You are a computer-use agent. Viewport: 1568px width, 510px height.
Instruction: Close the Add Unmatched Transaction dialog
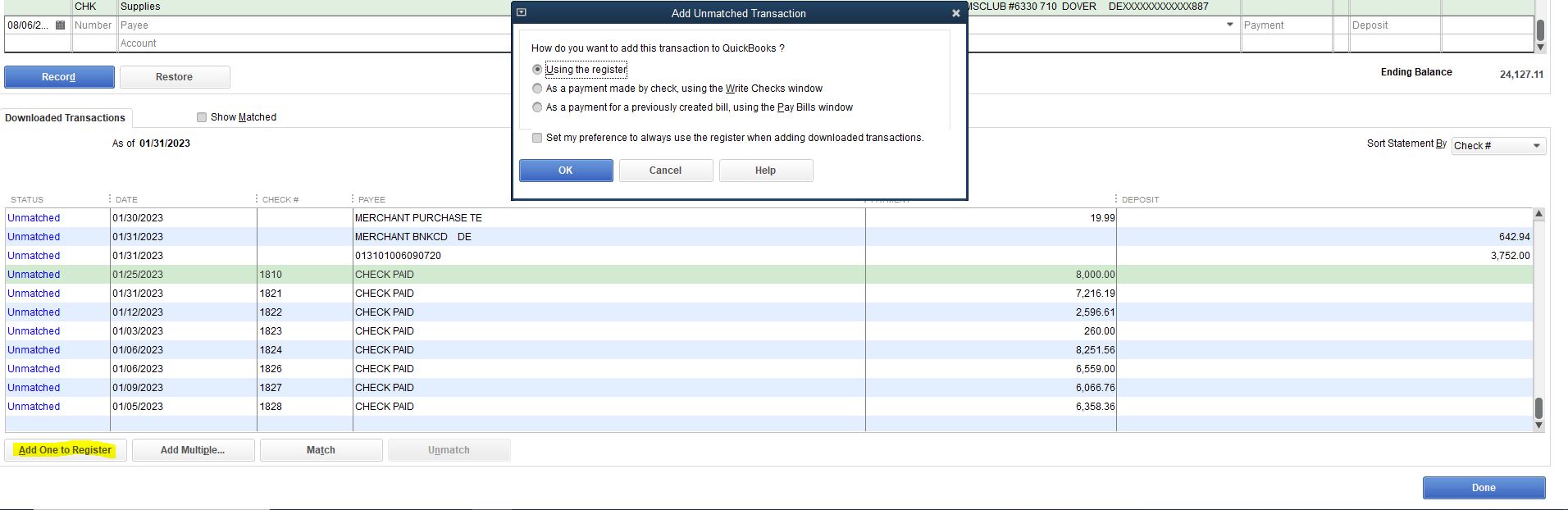pos(955,13)
